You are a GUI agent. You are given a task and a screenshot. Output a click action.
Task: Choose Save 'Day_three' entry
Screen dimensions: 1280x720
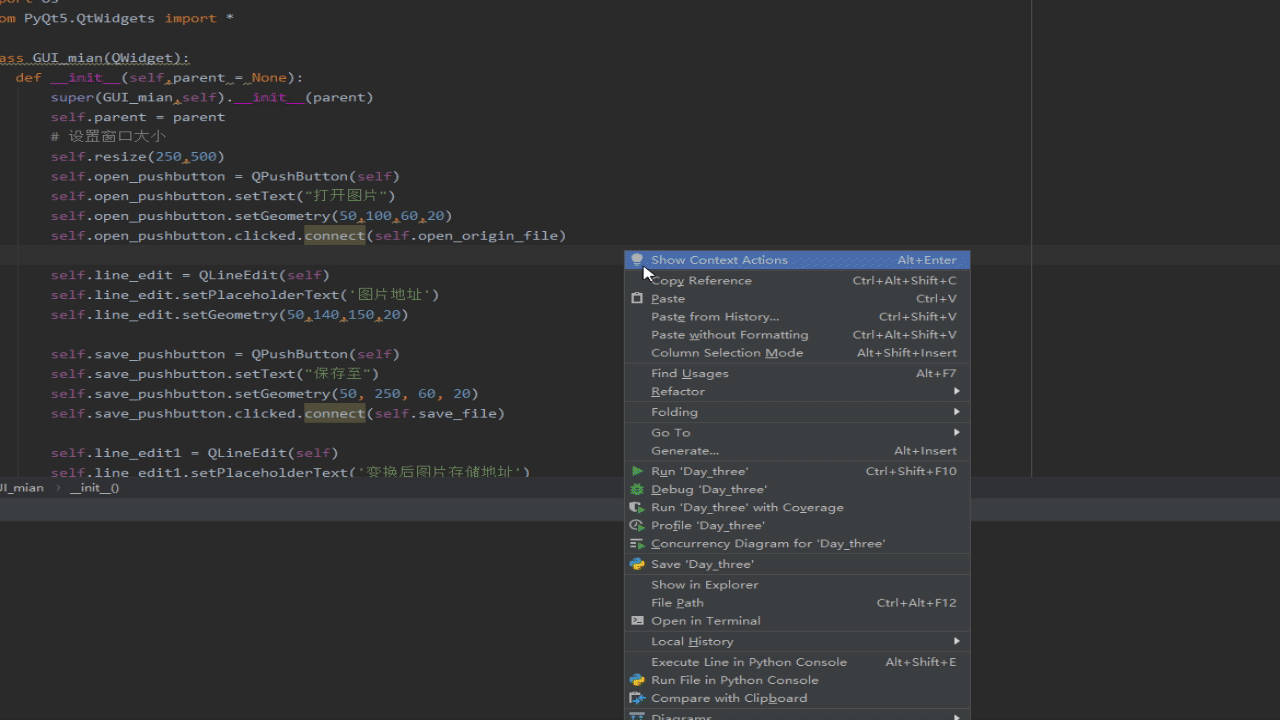tap(797, 564)
